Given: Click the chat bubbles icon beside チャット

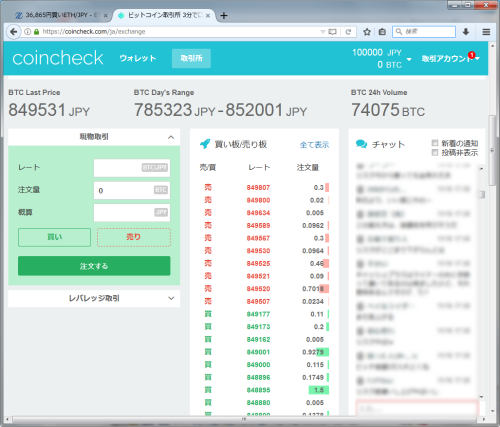Looking at the screenshot, I should 361,144.
